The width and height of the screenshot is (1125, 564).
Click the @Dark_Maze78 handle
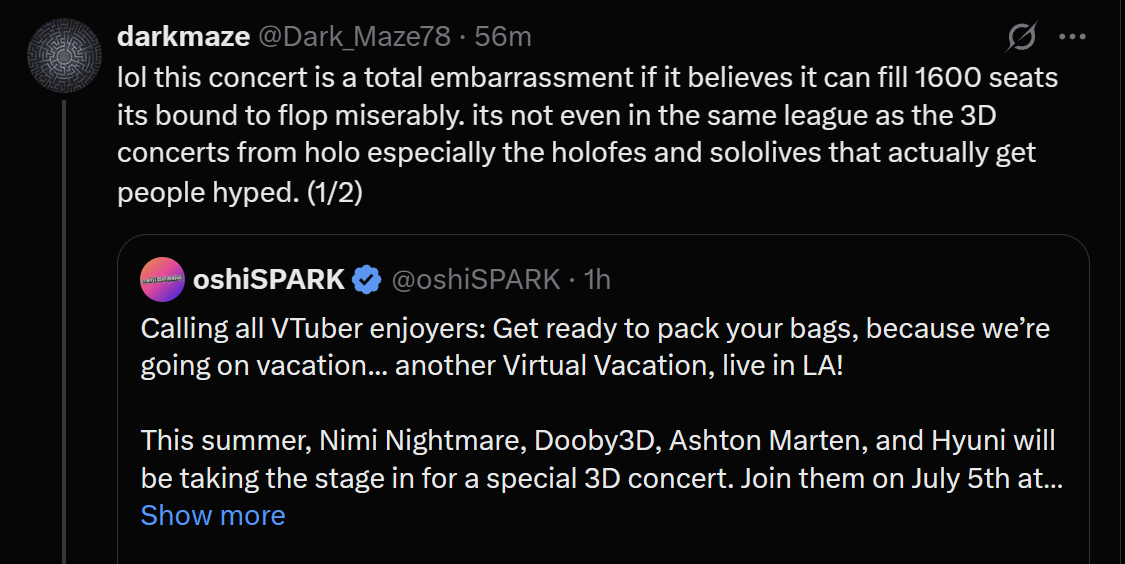click(x=355, y=37)
